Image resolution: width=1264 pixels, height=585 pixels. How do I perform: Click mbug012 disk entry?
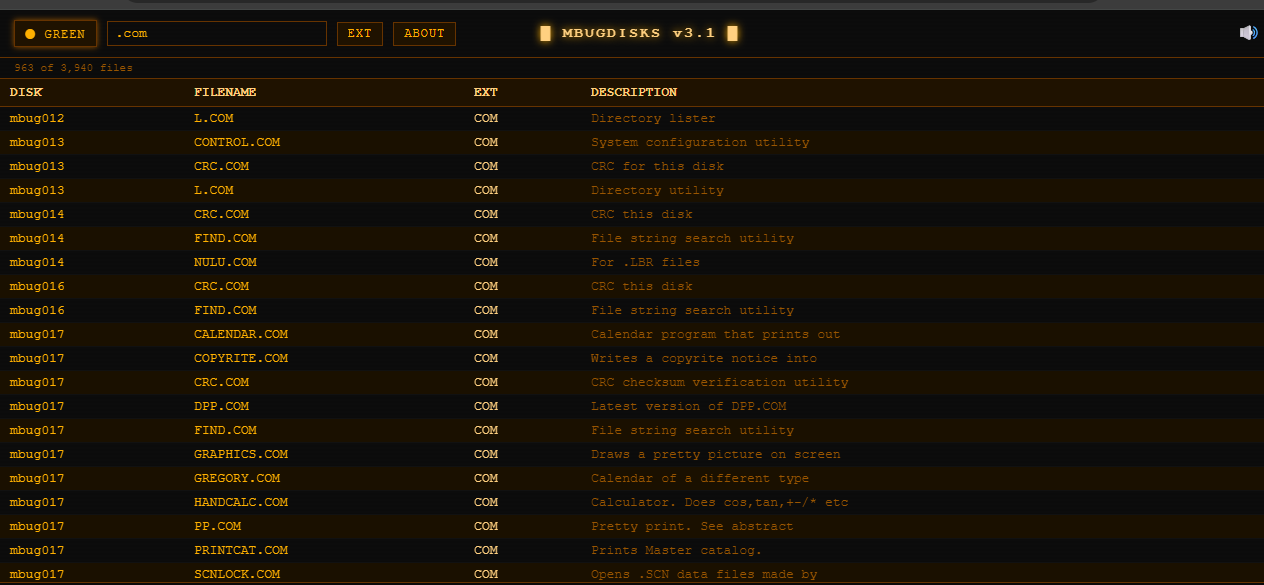(37, 118)
